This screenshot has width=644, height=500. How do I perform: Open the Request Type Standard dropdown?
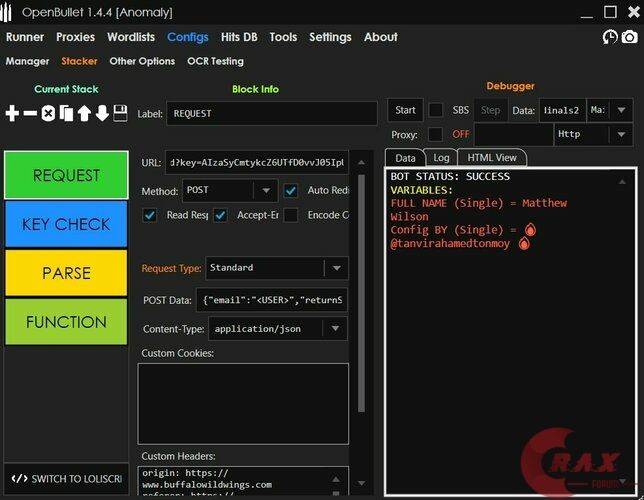click(x=277, y=268)
